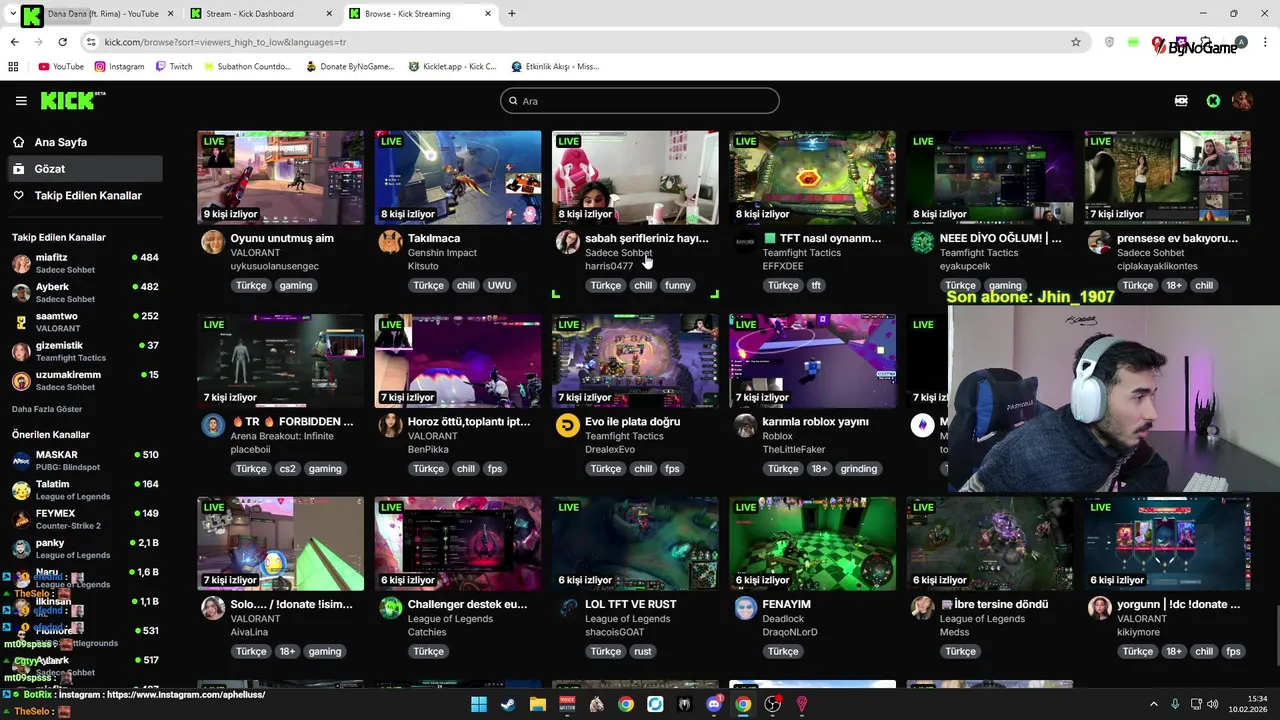Open Steam from the taskbar
1280x720 pixels.
tap(508, 704)
